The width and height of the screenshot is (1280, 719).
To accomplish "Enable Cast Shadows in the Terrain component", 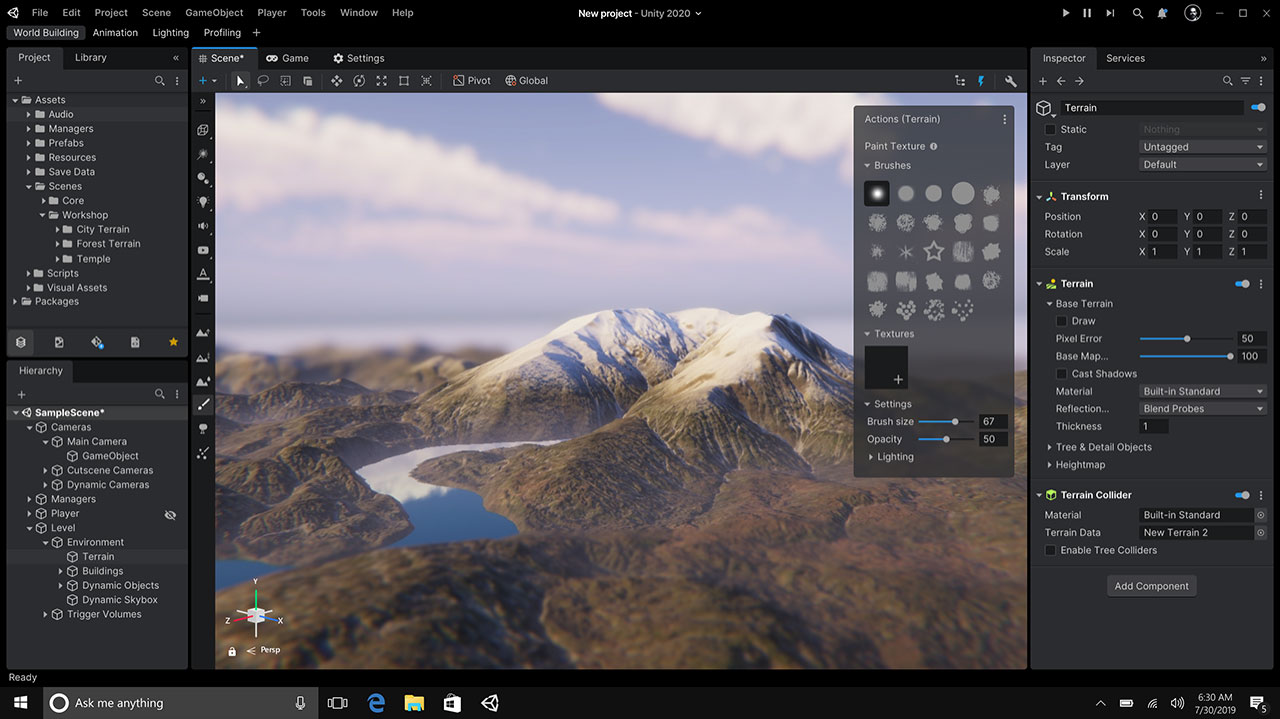I will click(x=1064, y=373).
